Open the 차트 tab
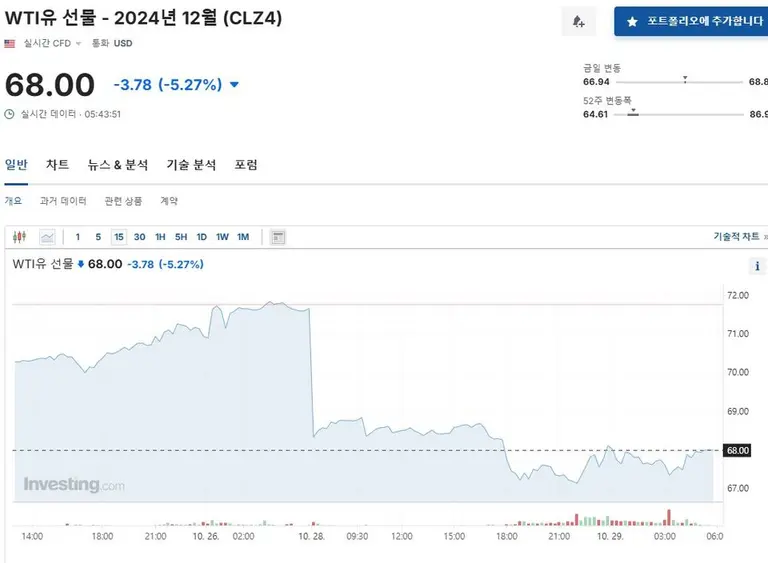This screenshot has height=563, width=768. click(57, 165)
